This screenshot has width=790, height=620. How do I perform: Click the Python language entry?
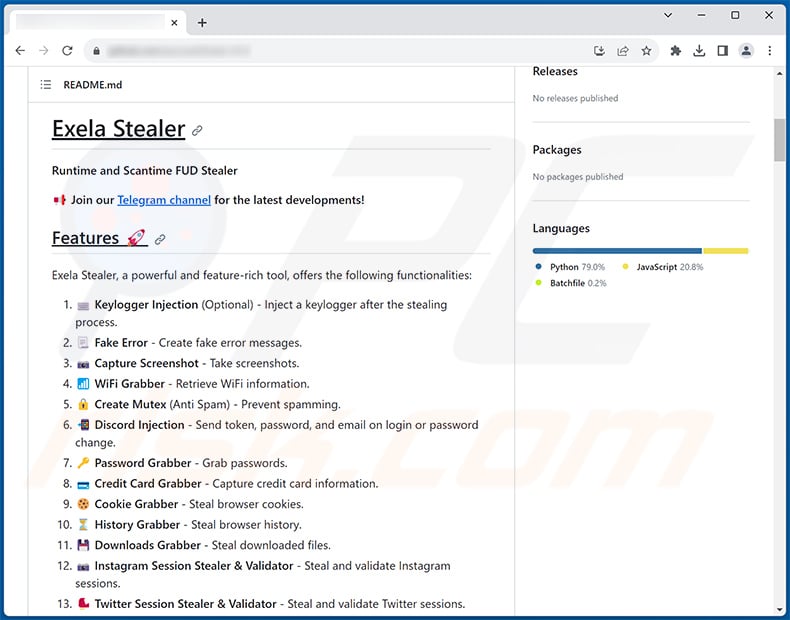(570, 267)
